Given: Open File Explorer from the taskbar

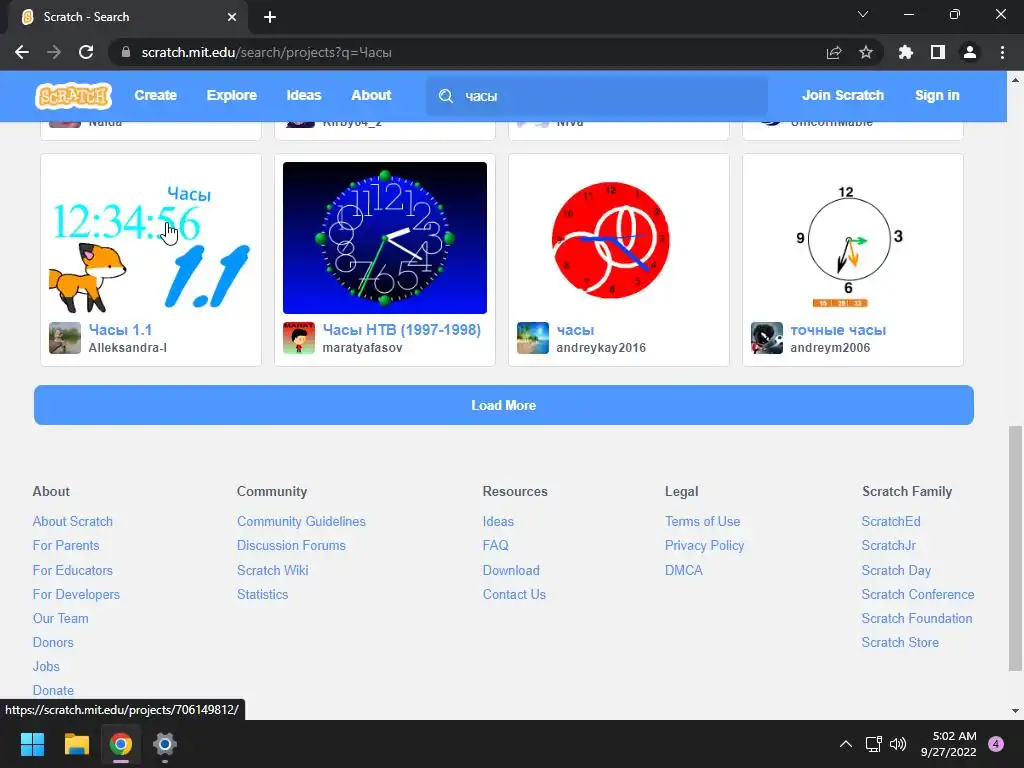Looking at the screenshot, I should 76,744.
